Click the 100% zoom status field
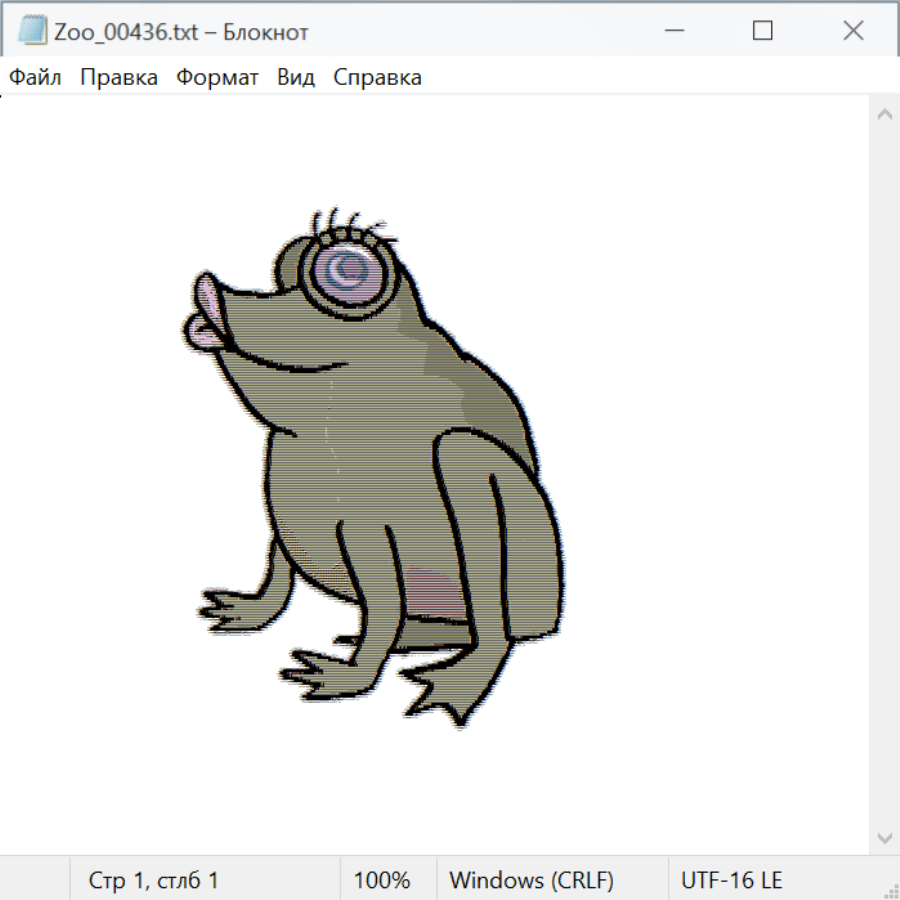Viewport: 900px width, 900px height. (x=382, y=880)
